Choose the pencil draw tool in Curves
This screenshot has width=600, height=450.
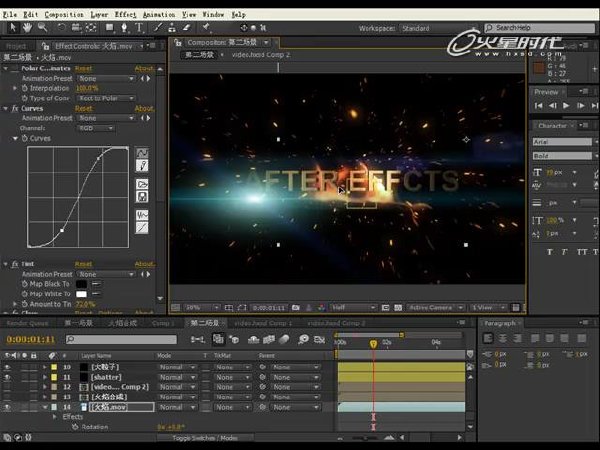(142, 166)
